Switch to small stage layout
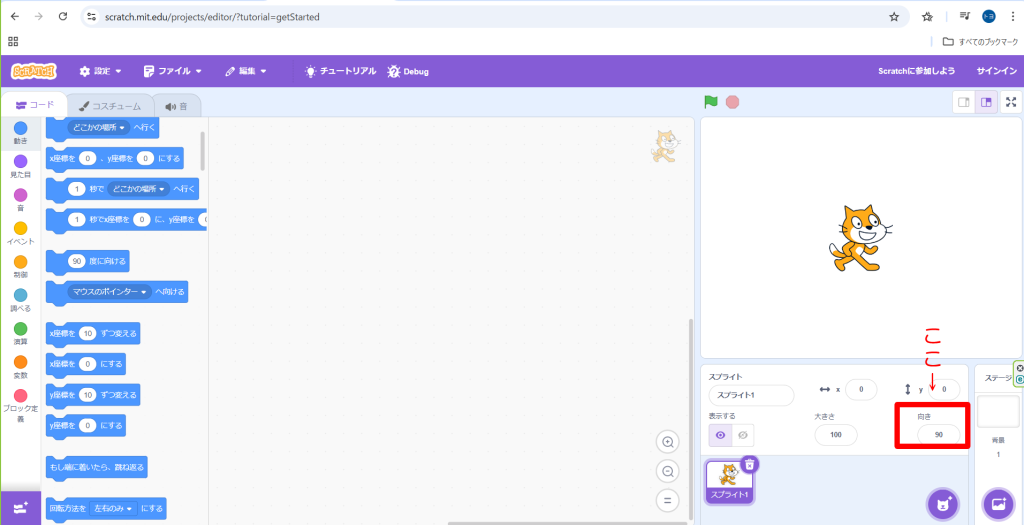 point(964,101)
